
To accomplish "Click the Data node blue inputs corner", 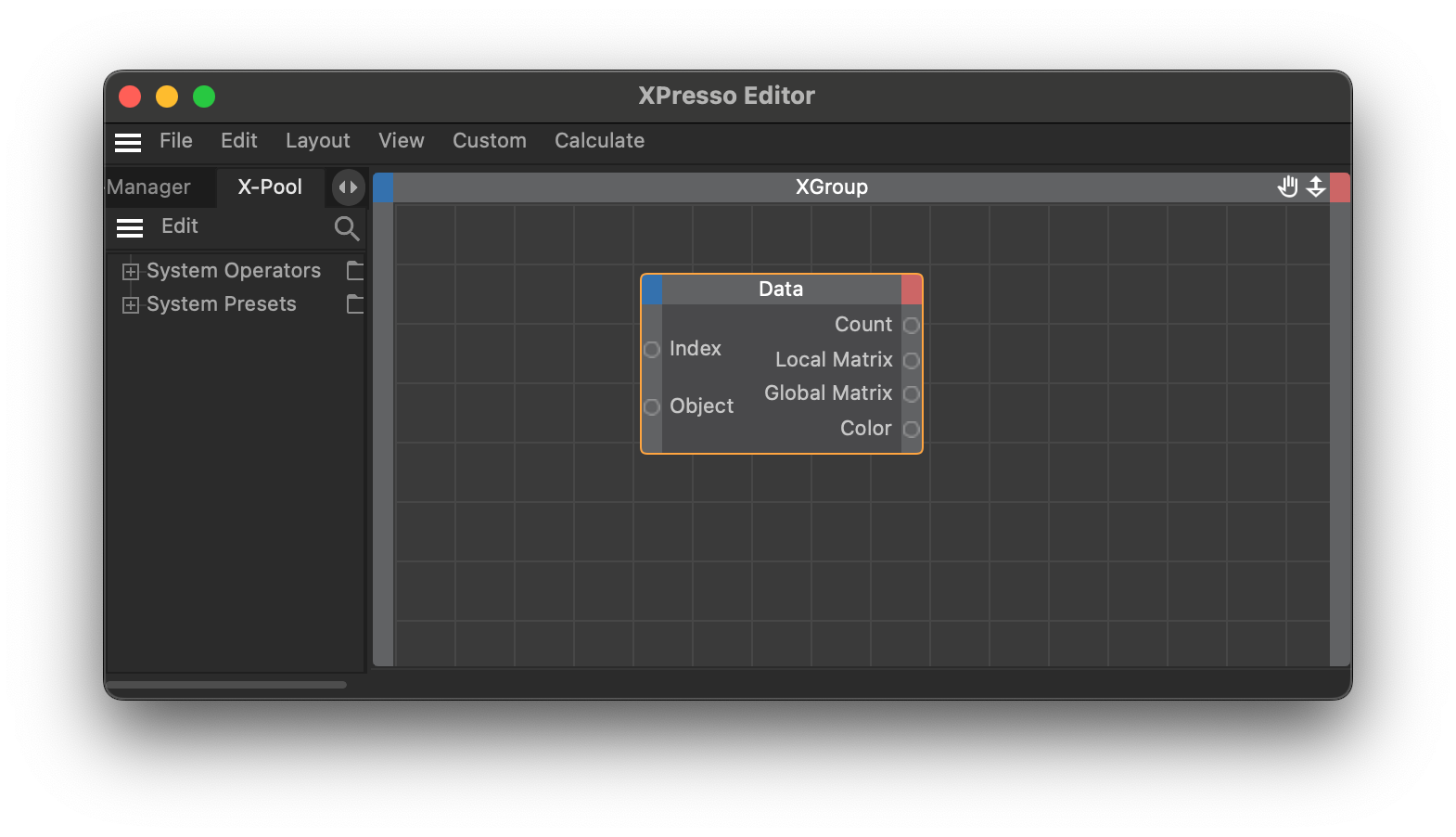I will pyautogui.click(x=652, y=290).
